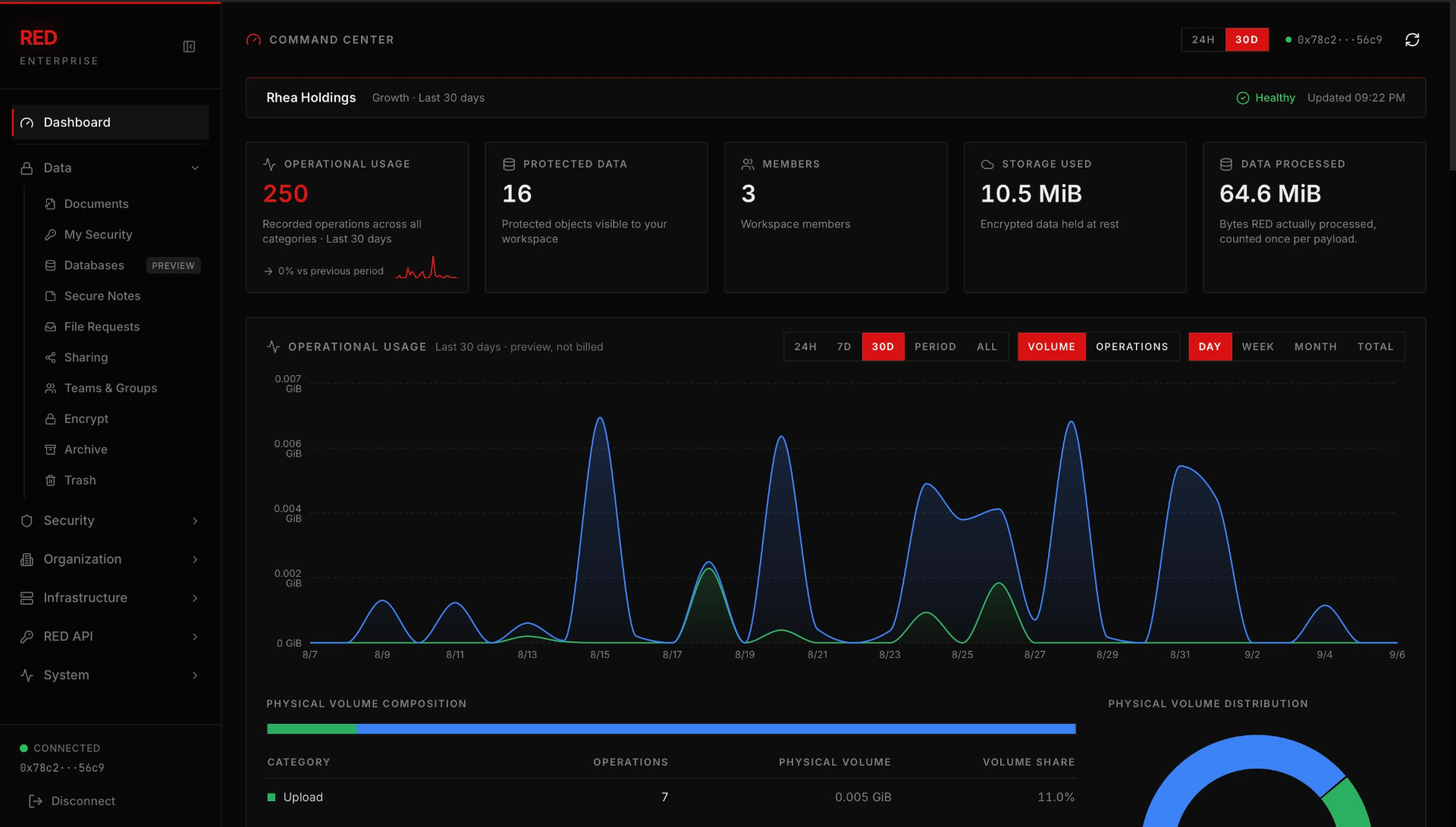Image resolution: width=1456 pixels, height=827 pixels.
Task: Switch the chart to OPERATIONS mode
Action: pyautogui.click(x=1131, y=346)
